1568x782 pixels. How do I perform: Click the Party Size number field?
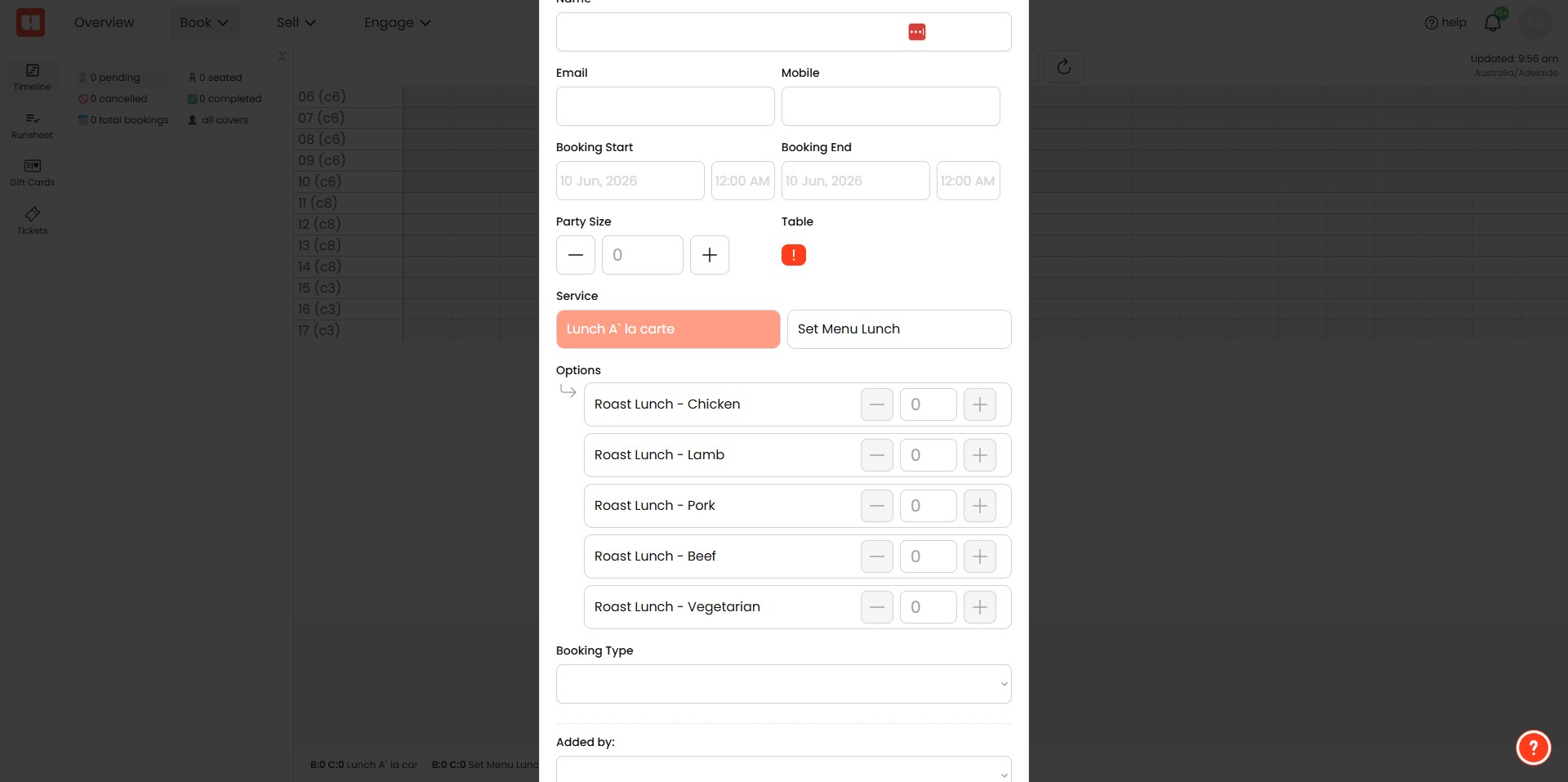(x=643, y=255)
